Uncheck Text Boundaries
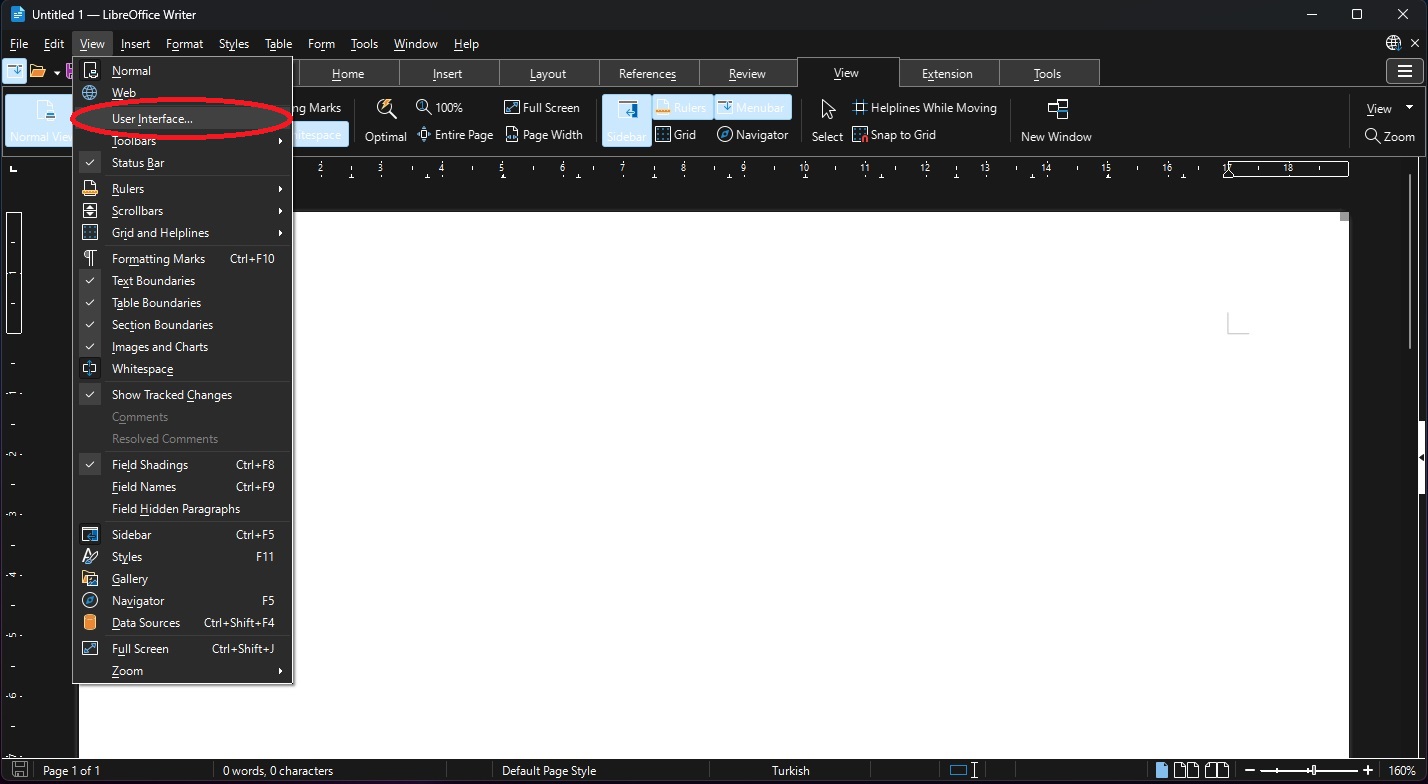This screenshot has height=784, width=1428. click(183, 281)
